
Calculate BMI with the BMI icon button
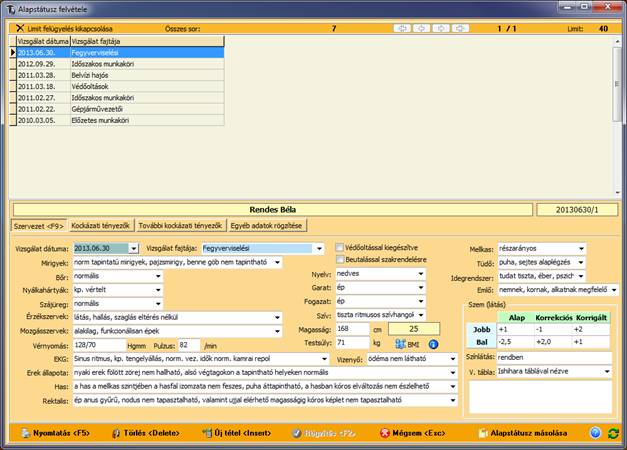point(407,344)
